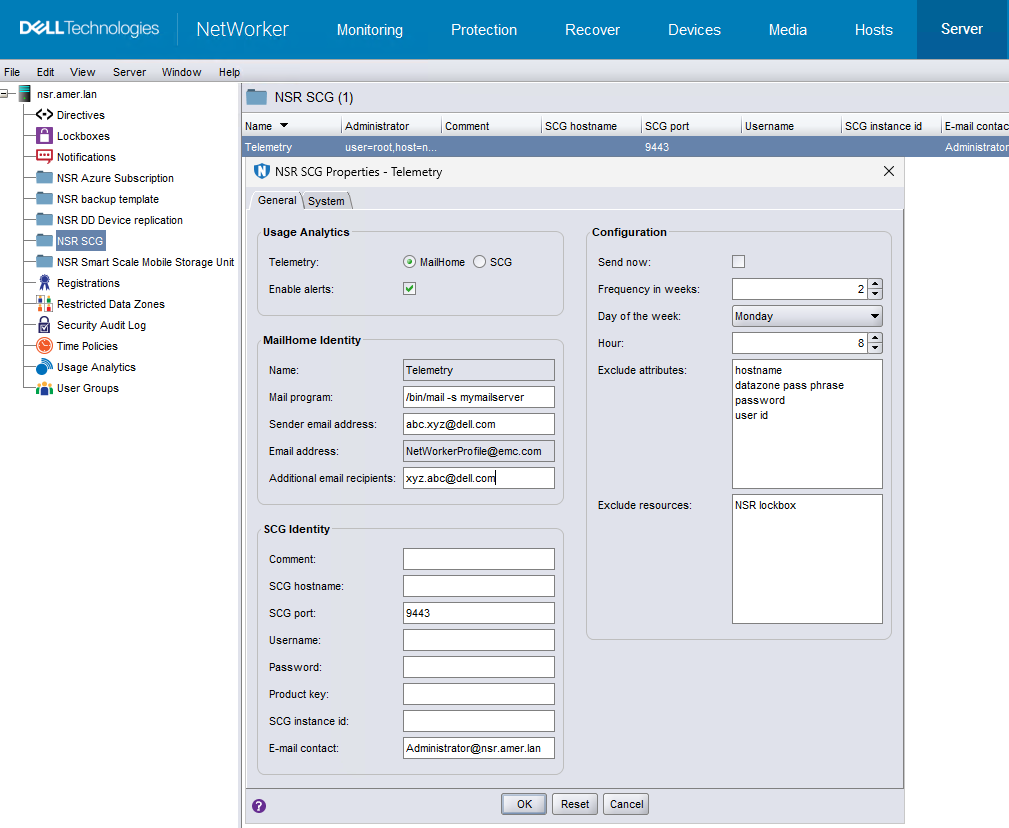
Task: Click the Restricted Data Zones icon
Action: pos(44,304)
